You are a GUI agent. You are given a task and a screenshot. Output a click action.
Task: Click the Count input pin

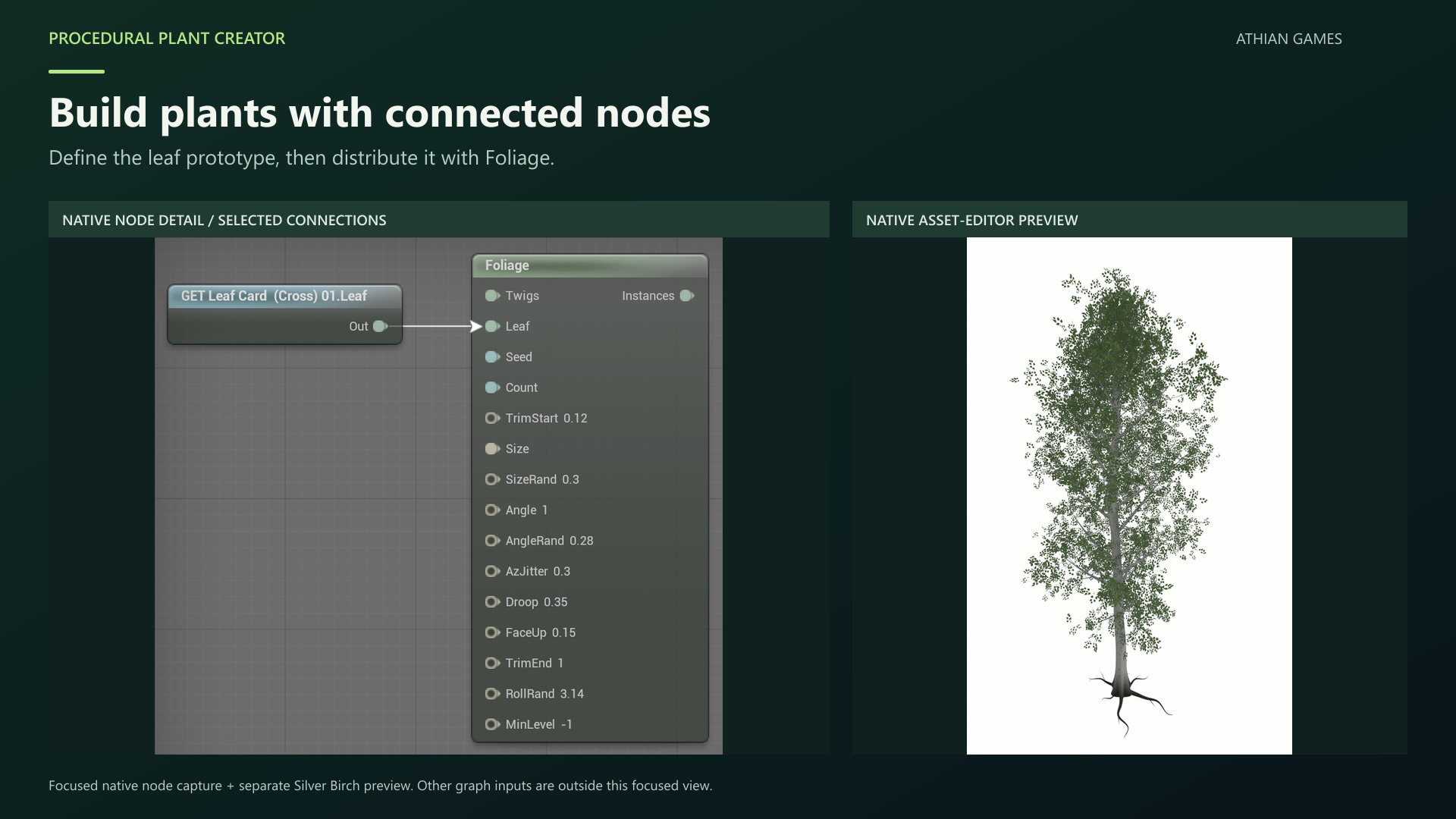492,388
